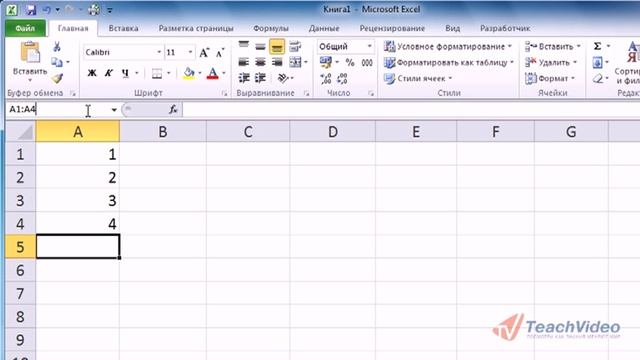Viewport: 640px width, 360px height.
Task: Open fill color dropdown arrow
Action: coord(200,73)
